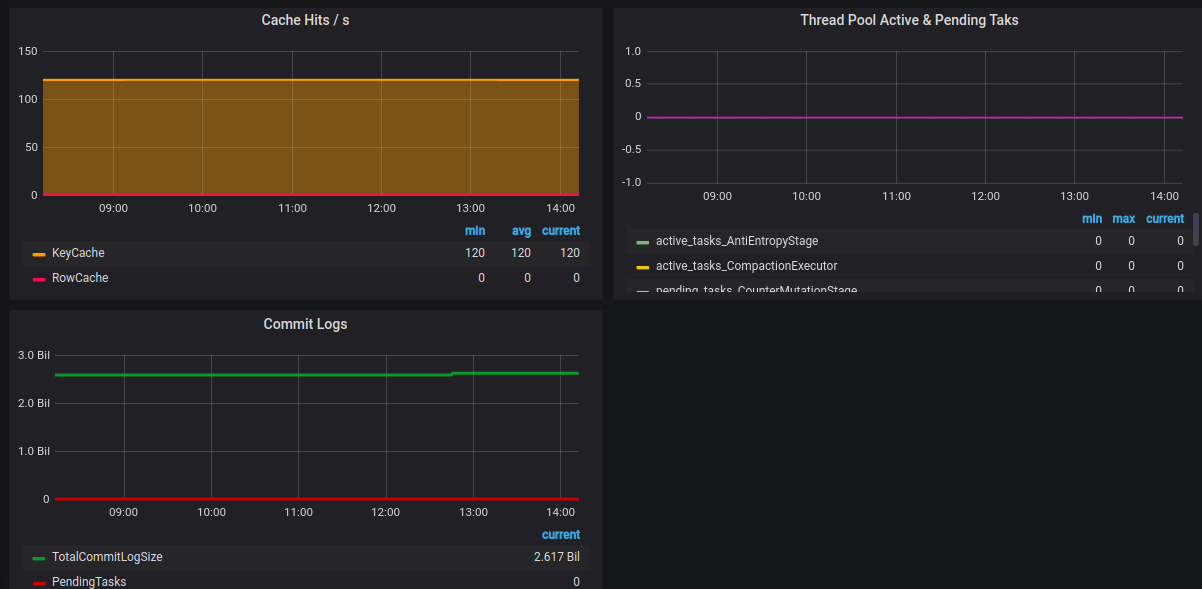Sort Commit Logs legend by current column
1202x589 pixels.
(x=561, y=535)
